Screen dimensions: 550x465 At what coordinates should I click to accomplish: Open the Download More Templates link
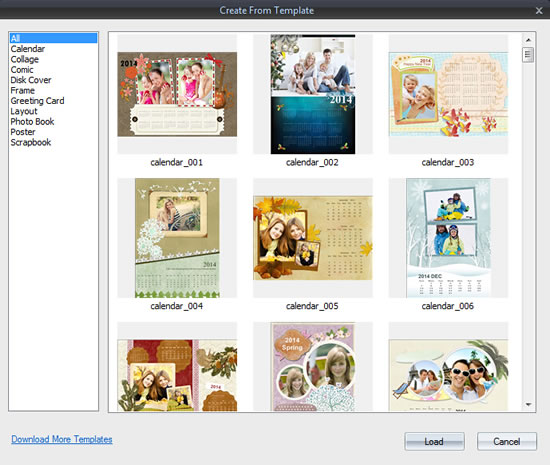[x=62, y=439]
